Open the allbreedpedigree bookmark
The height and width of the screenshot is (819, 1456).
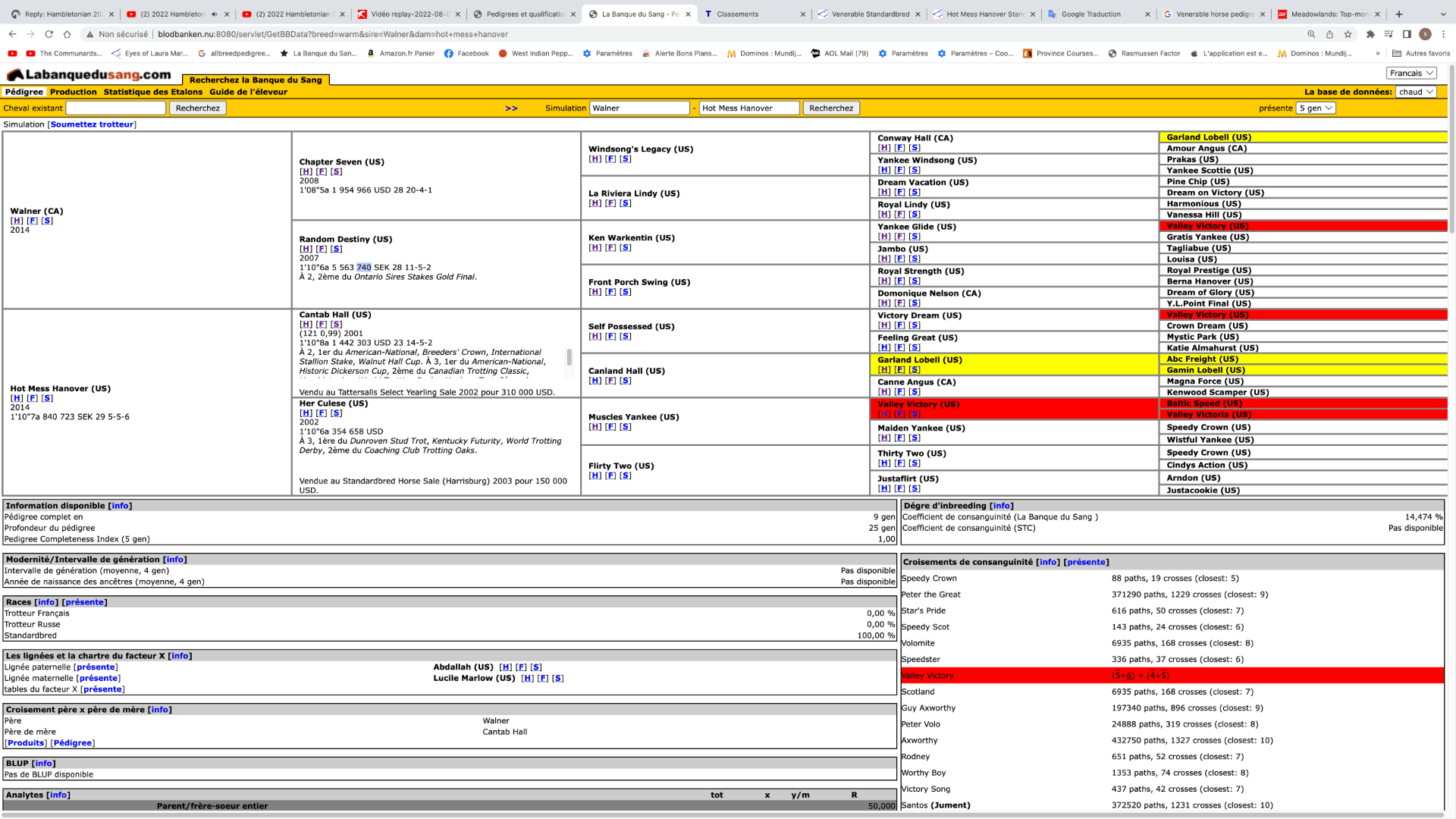coord(234,53)
